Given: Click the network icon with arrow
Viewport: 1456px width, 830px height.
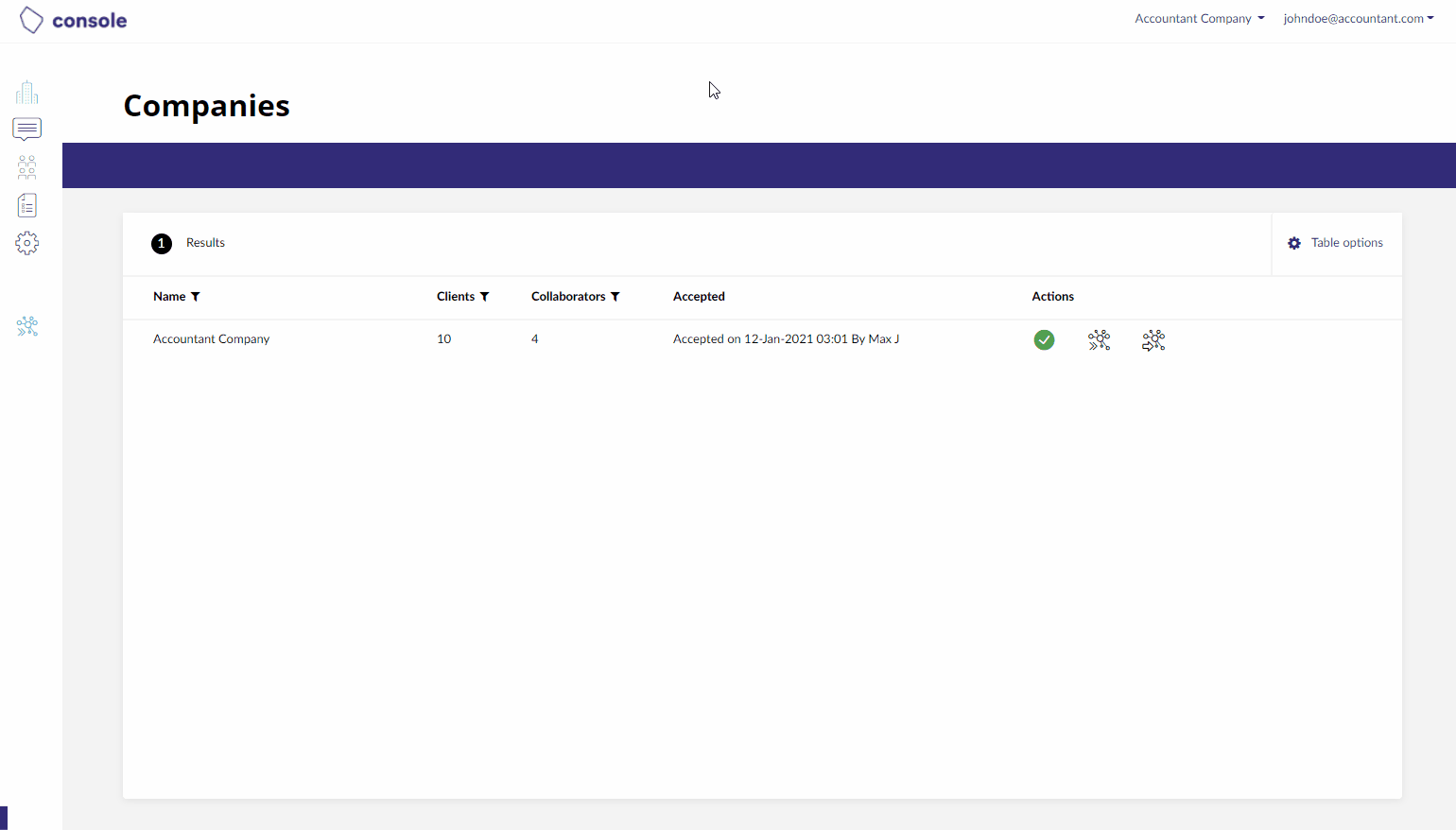Looking at the screenshot, I should pos(1153,340).
